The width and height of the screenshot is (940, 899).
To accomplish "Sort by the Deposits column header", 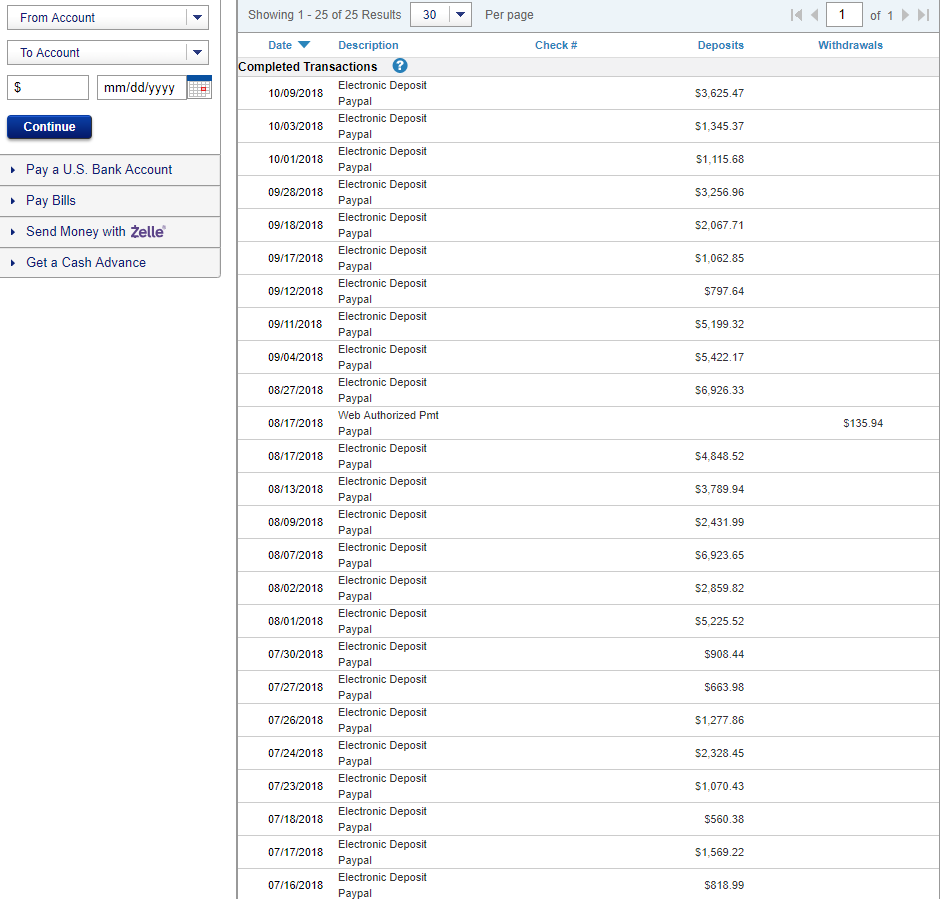I will [721, 45].
